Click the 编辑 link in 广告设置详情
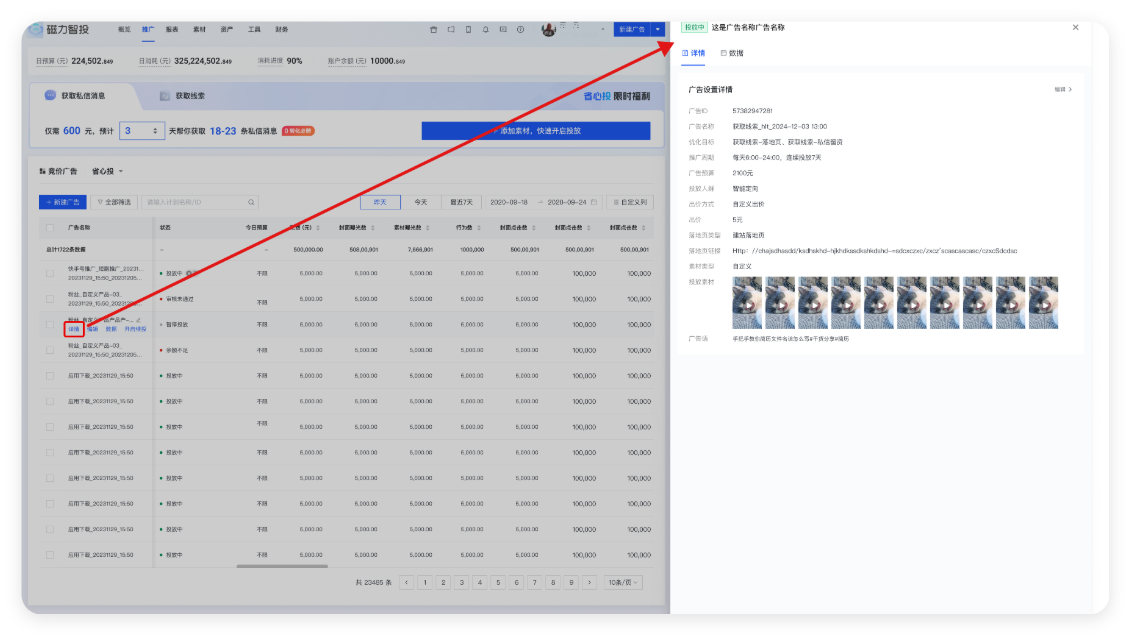 [x=1062, y=89]
